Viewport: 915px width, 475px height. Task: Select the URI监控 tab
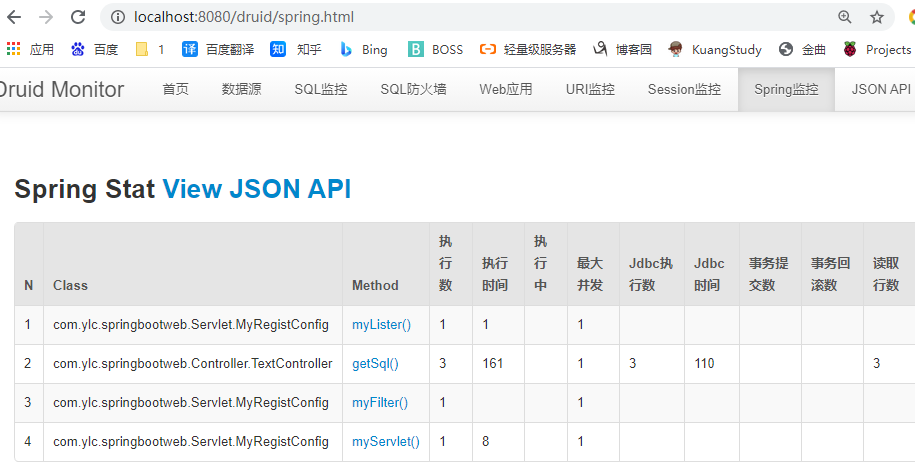(590, 89)
